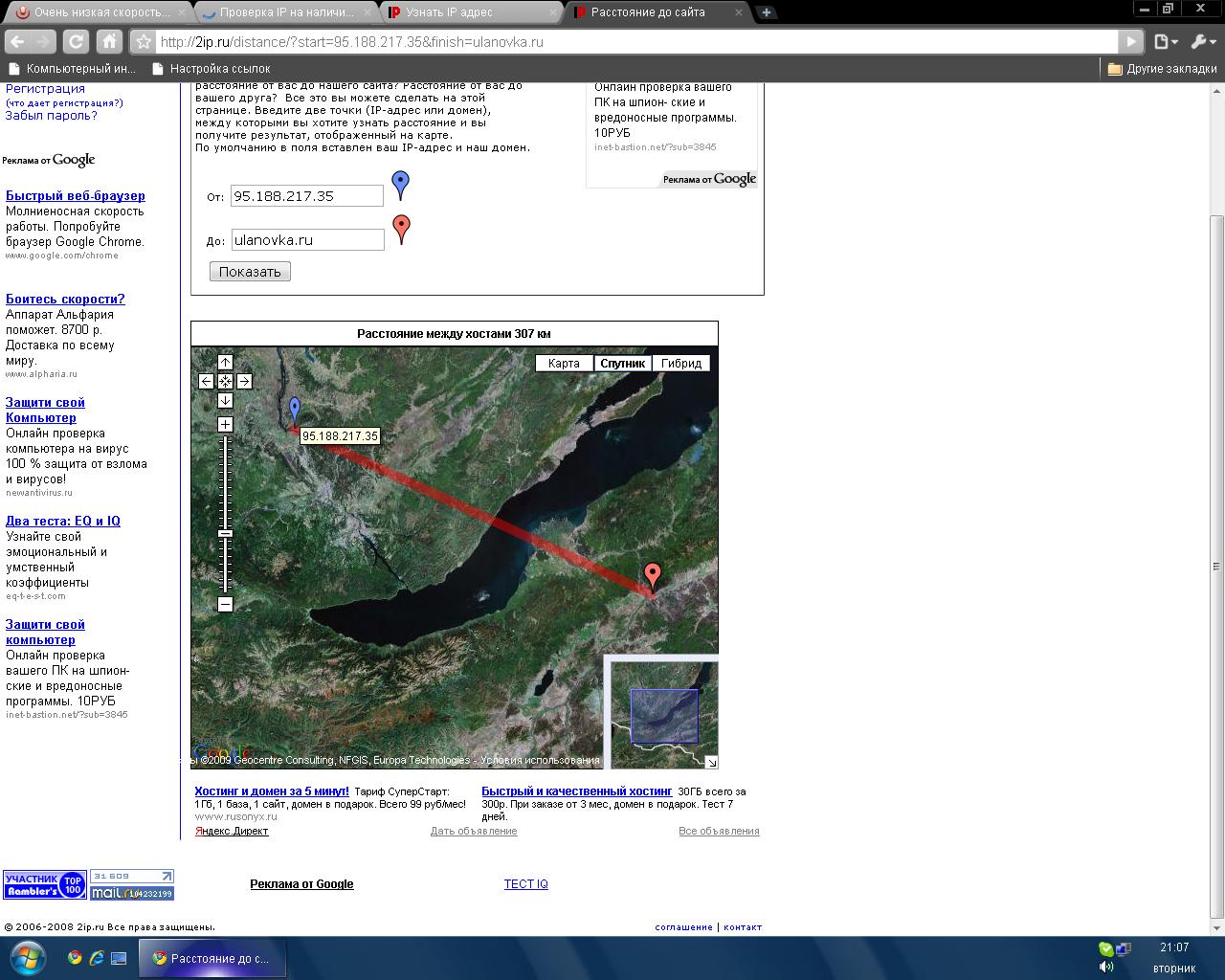1225x980 pixels.
Task: Open the wrench settings menu dropdown
Action: (x=1202, y=42)
